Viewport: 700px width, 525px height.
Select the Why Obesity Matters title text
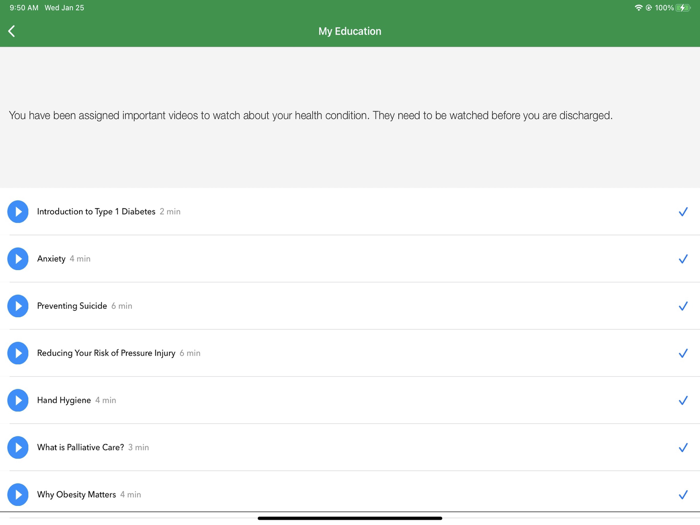tap(76, 495)
